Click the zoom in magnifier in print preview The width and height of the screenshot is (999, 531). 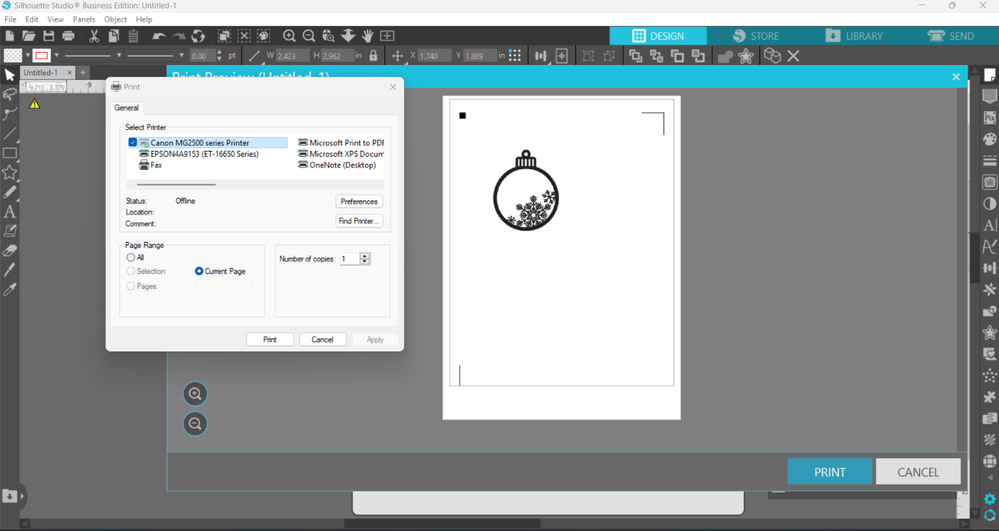coord(195,394)
